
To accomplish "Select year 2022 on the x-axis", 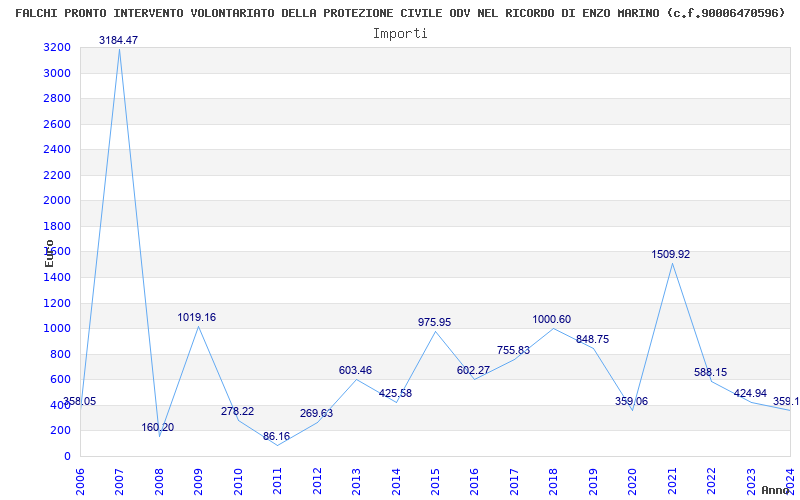I will pos(711,481).
